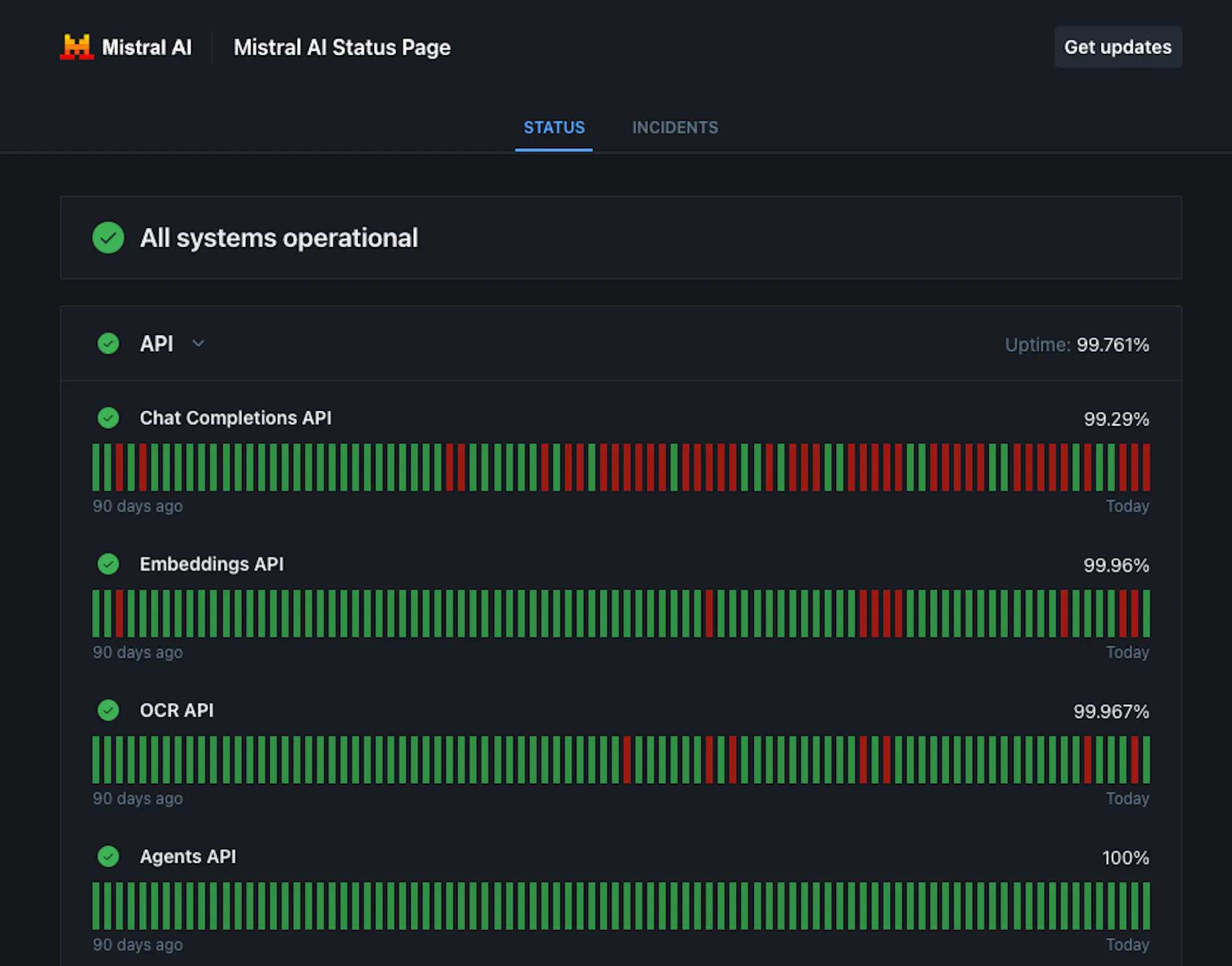Click the Agents API green status icon
The image size is (1232, 966).
click(108, 856)
